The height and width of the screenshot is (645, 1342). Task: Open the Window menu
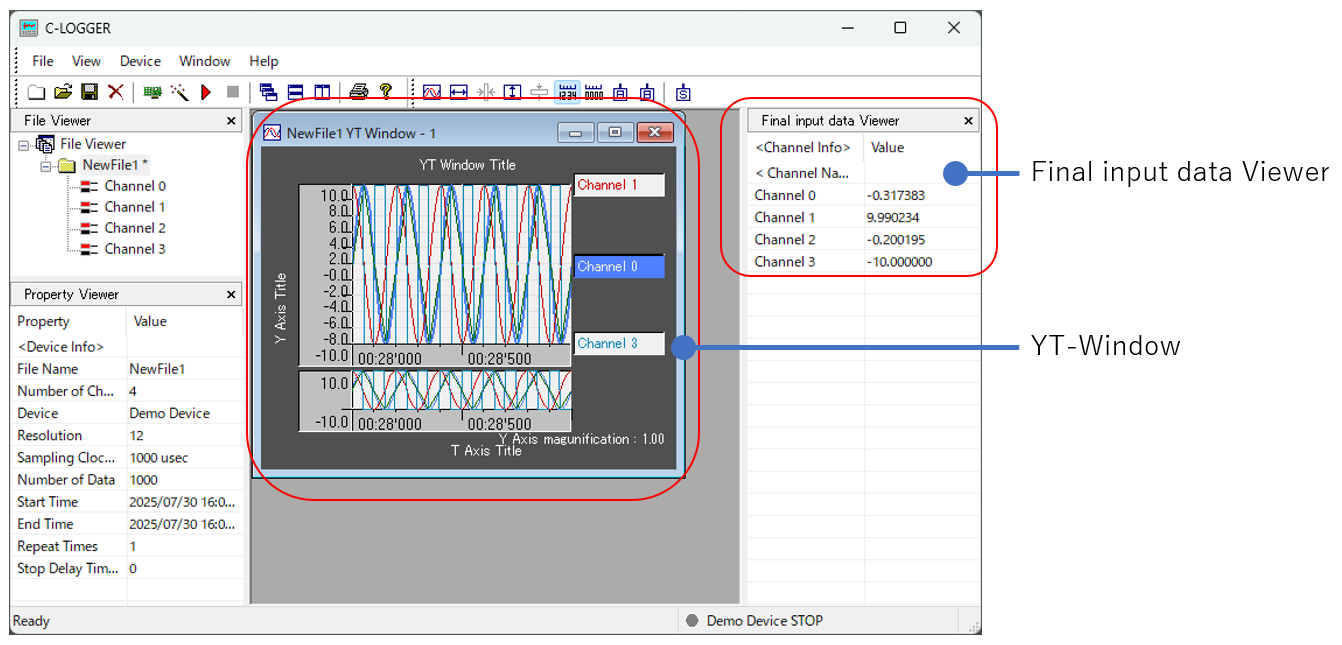tap(204, 61)
